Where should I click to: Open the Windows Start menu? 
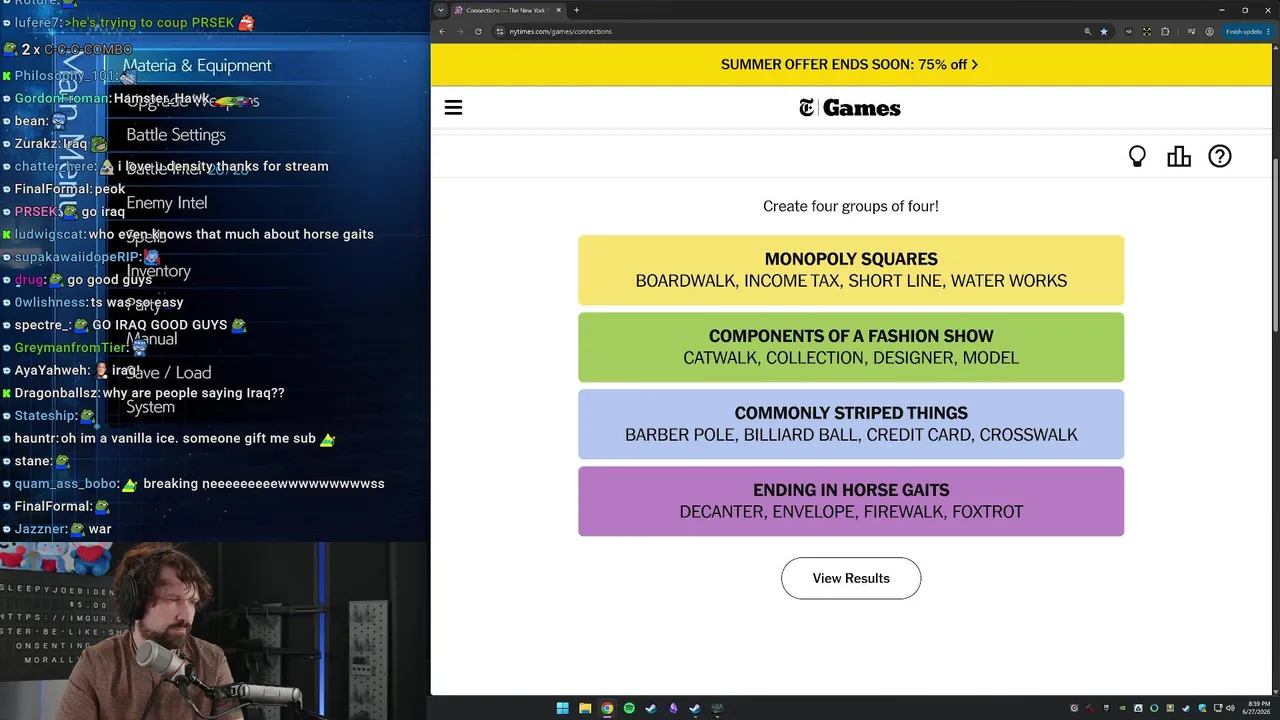pos(563,708)
